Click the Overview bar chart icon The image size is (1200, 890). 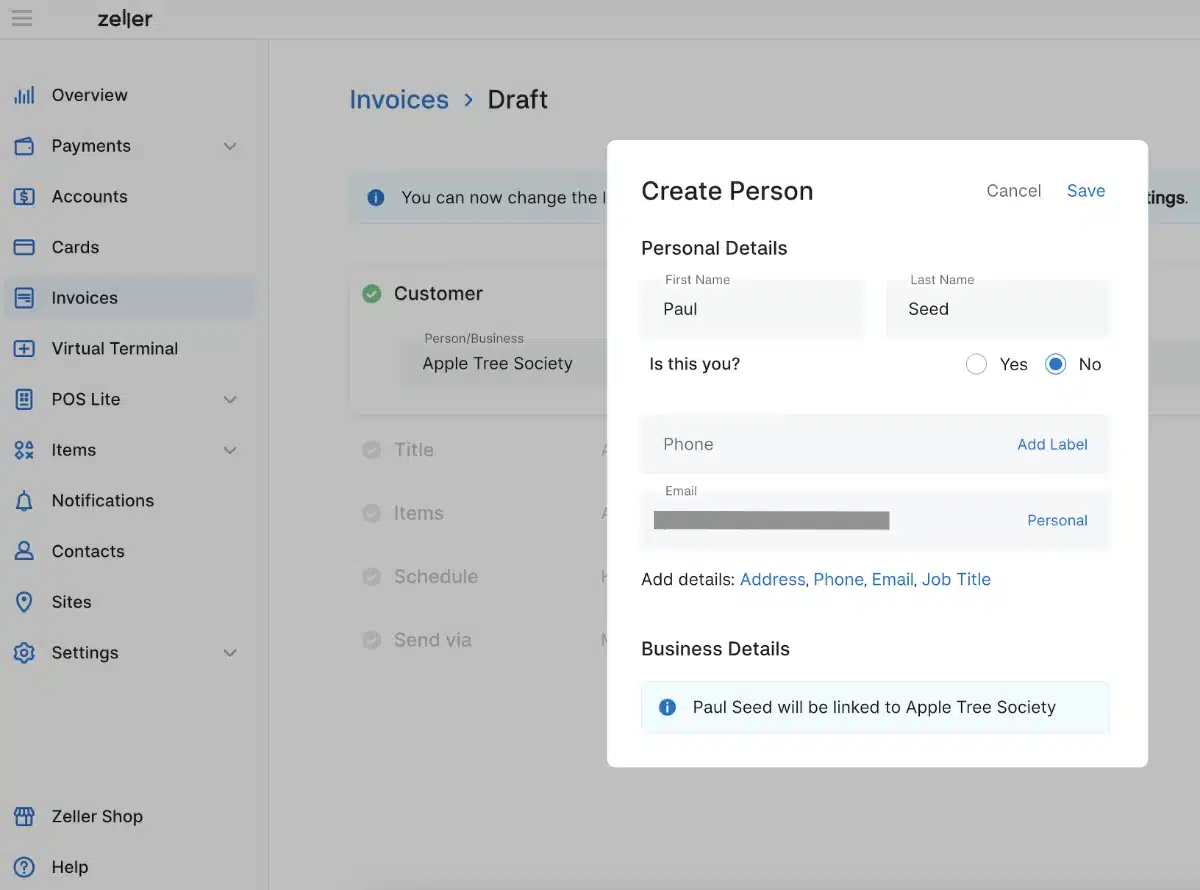click(x=24, y=95)
